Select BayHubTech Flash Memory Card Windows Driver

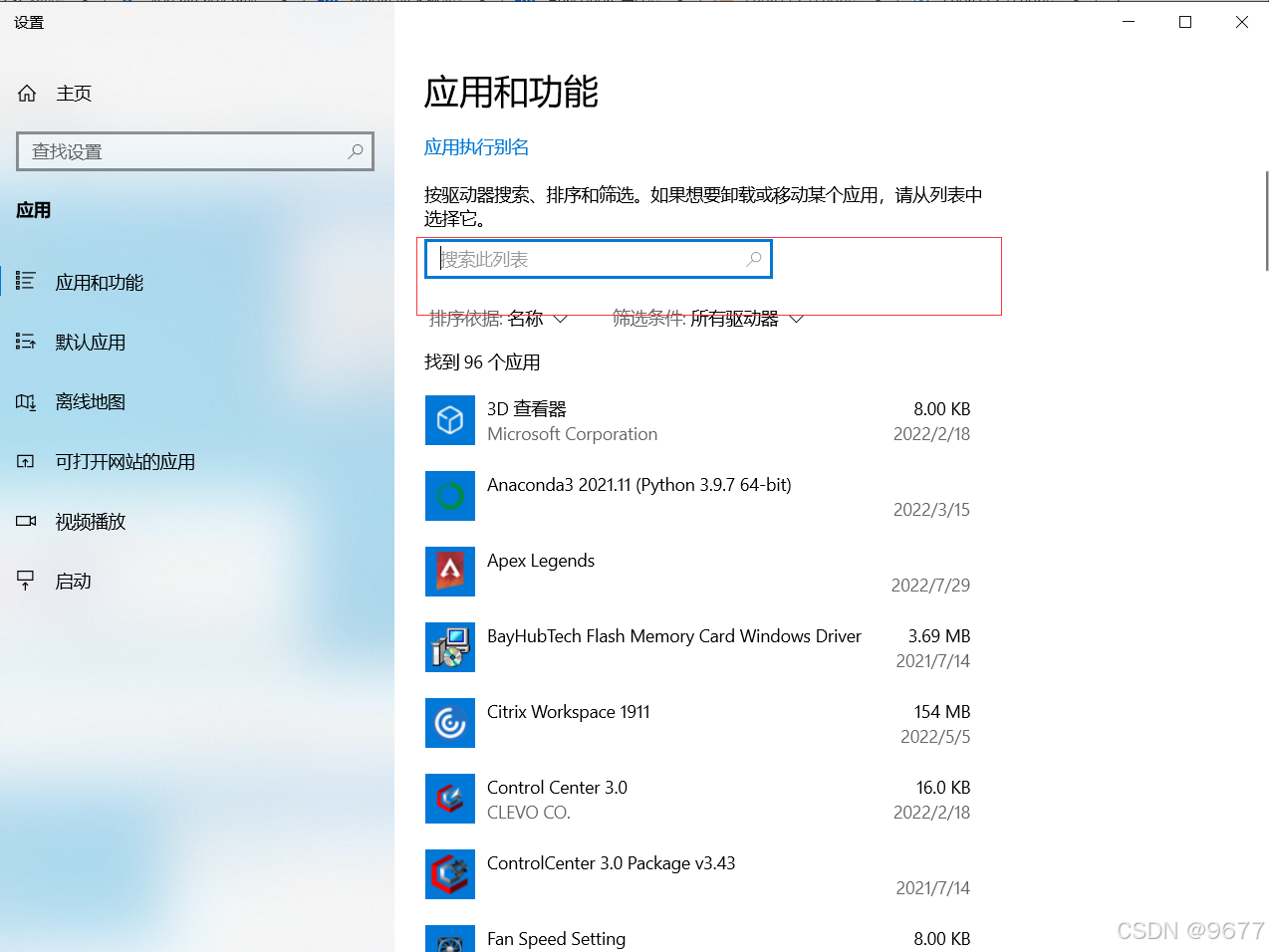pos(674,635)
